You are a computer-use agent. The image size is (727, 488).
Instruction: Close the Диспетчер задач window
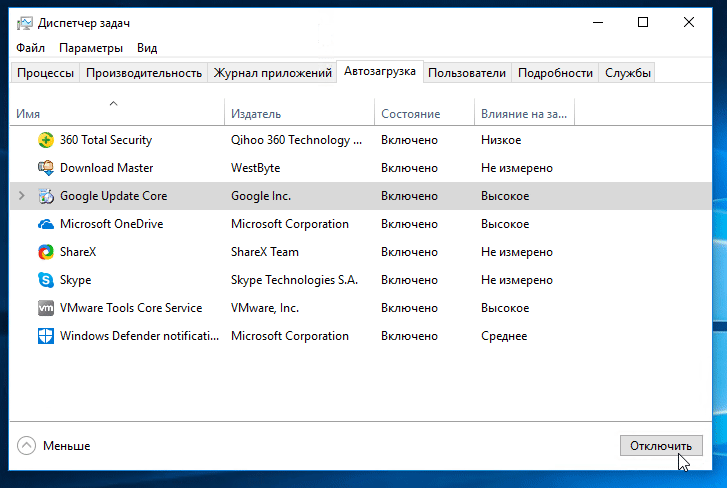[x=689, y=22]
